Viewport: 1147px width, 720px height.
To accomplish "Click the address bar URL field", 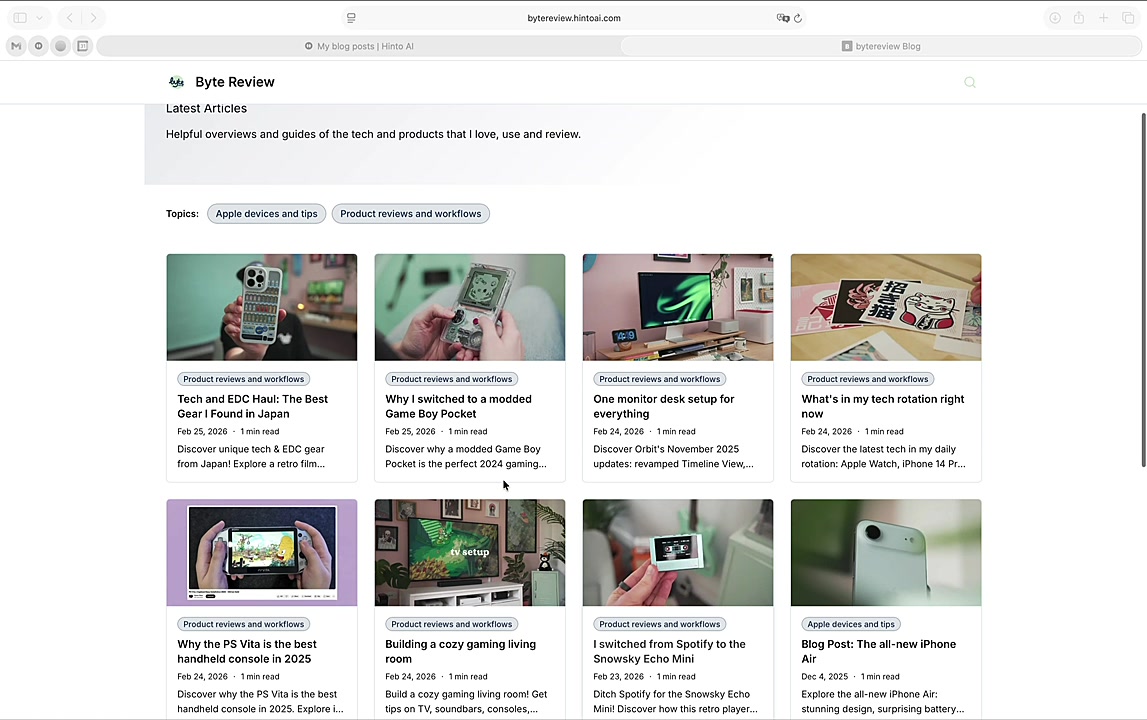I will tap(573, 18).
